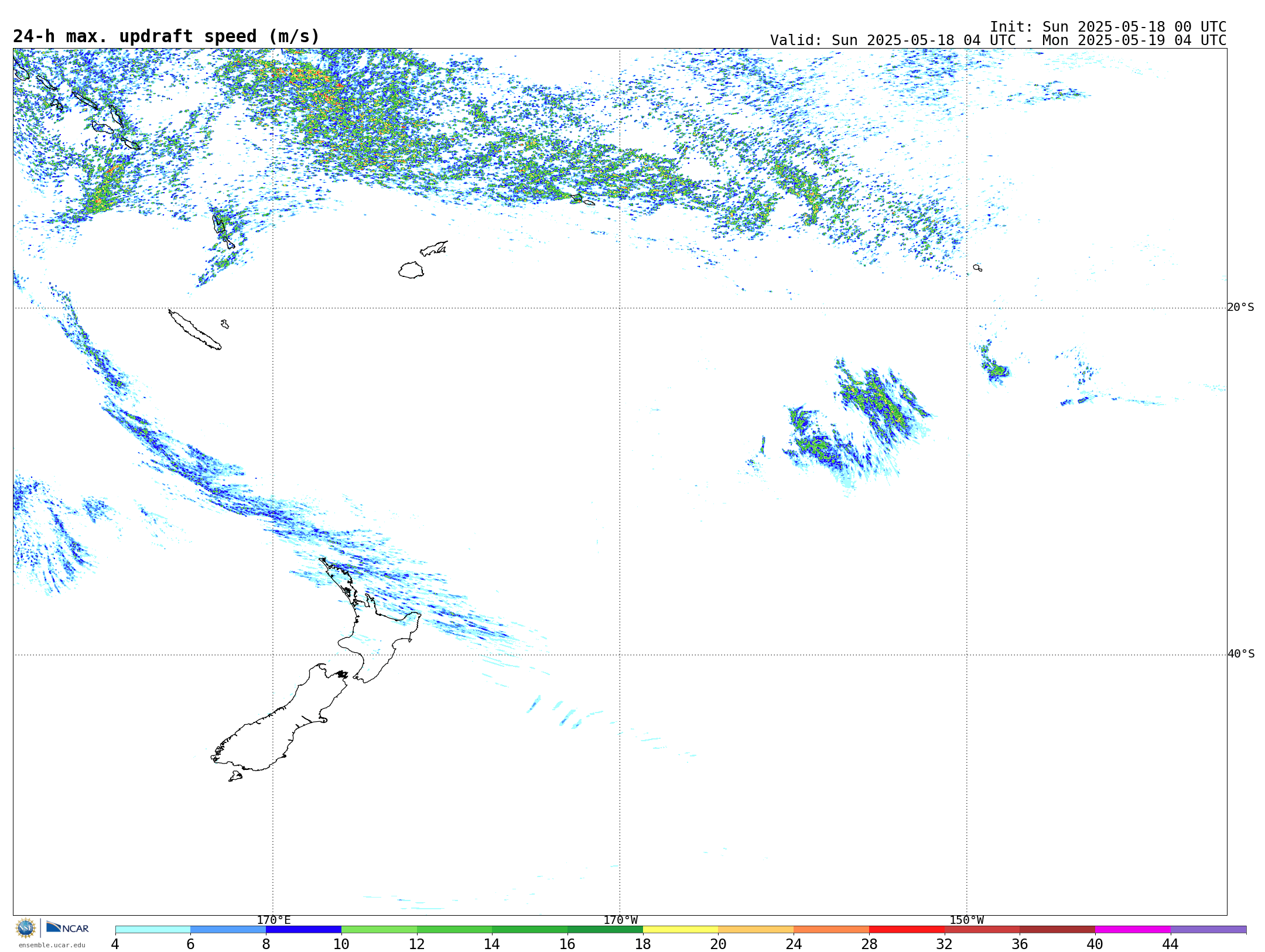Click the 'Valid:' time range line
The height and width of the screenshot is (952, 1265).
click(x=998, y=40)
